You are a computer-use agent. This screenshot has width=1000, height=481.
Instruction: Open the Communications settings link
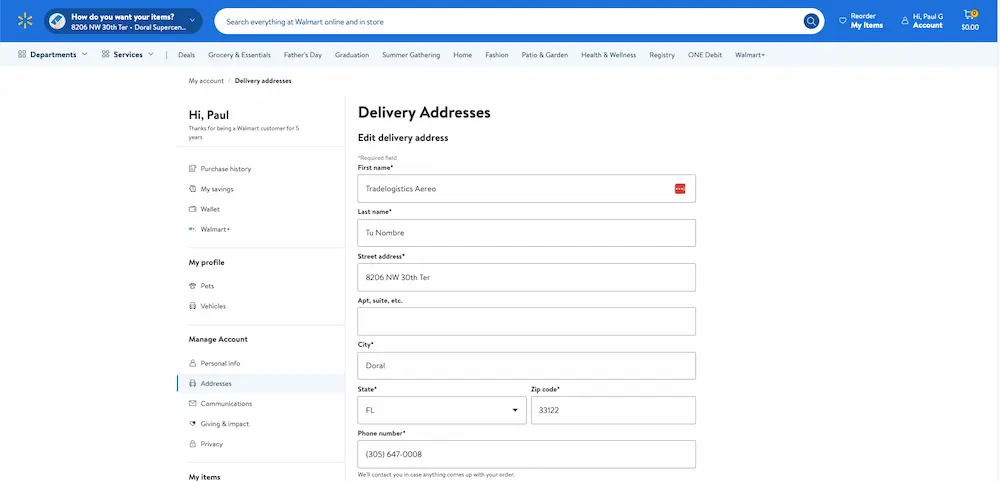226,404
